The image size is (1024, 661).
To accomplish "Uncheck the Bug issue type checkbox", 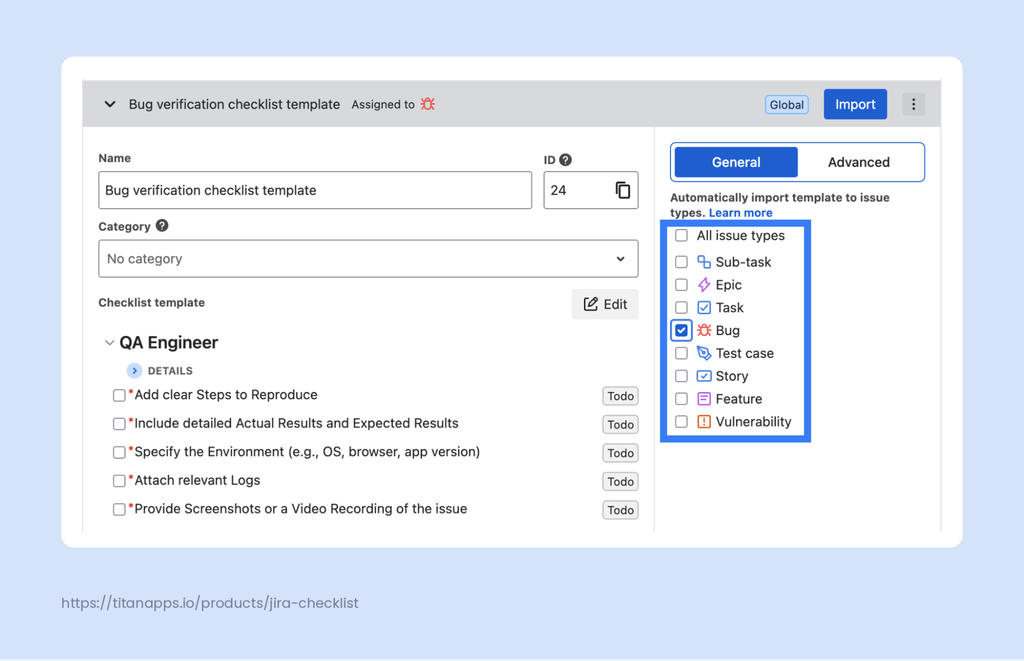I will point(681,330).
